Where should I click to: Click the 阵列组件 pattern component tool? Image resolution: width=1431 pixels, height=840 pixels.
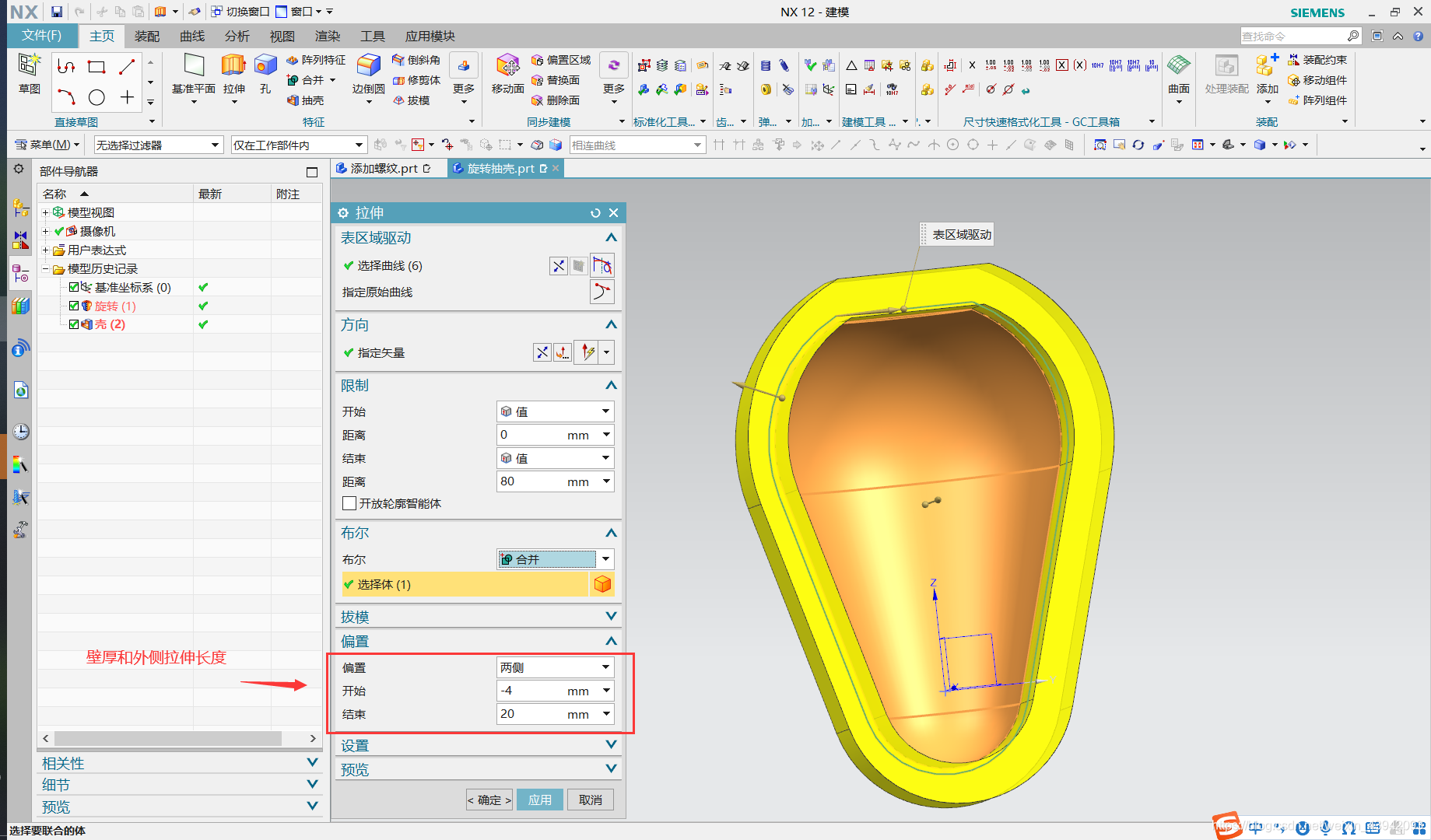(1317, 100)
